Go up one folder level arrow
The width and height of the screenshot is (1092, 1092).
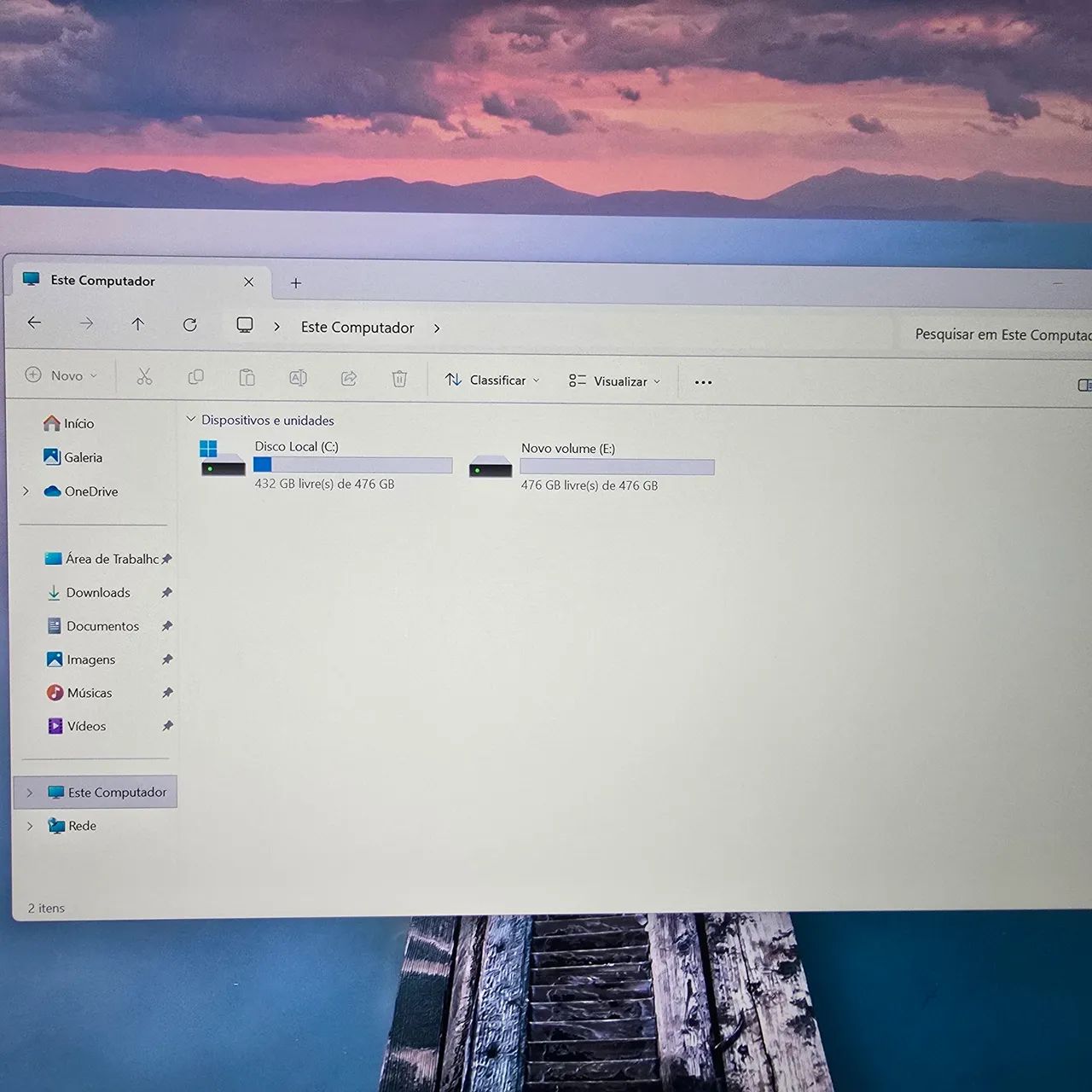(x=137, y=323)
